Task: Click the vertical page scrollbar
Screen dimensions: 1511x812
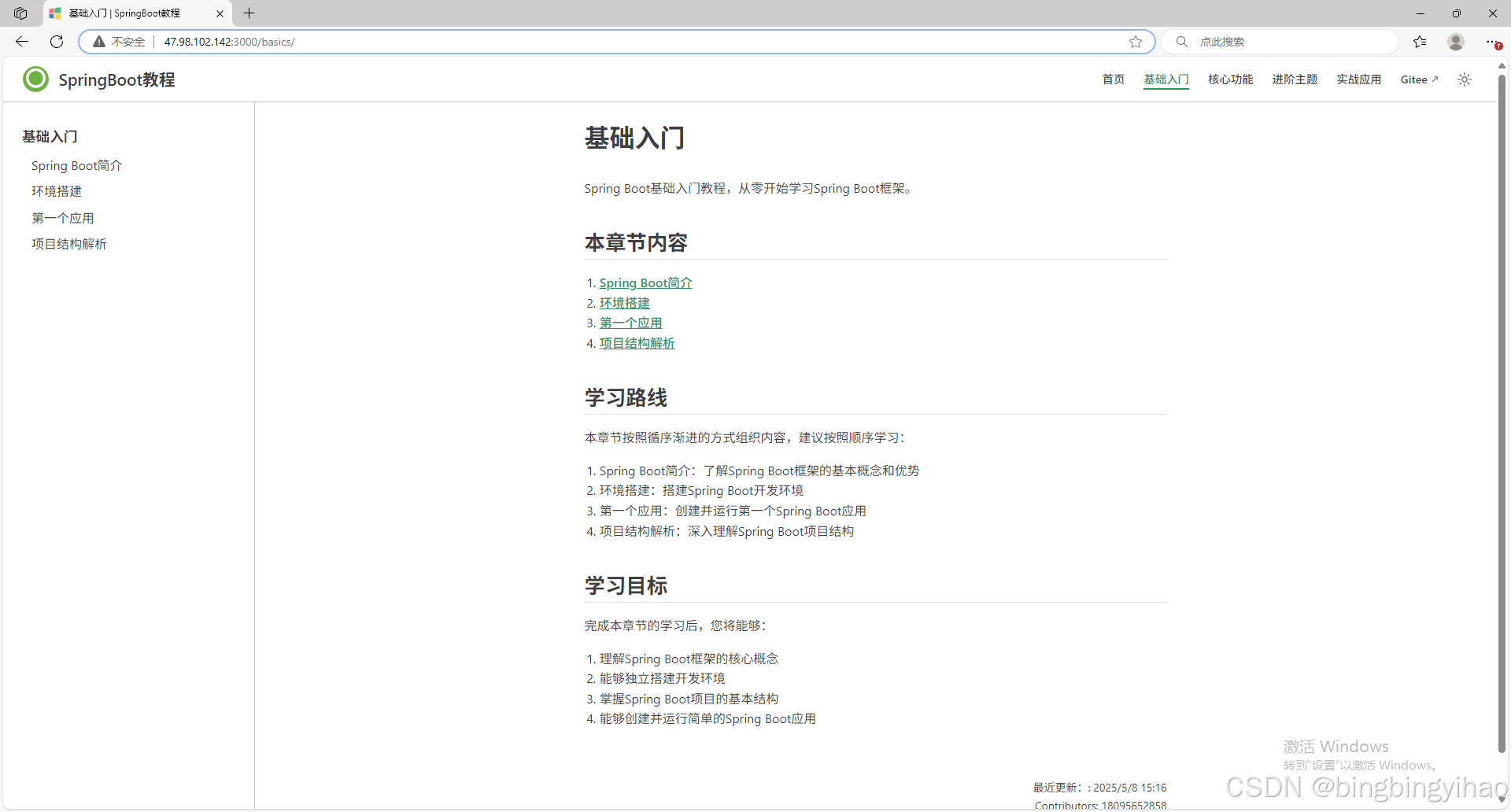Action: click(1502, 413)
